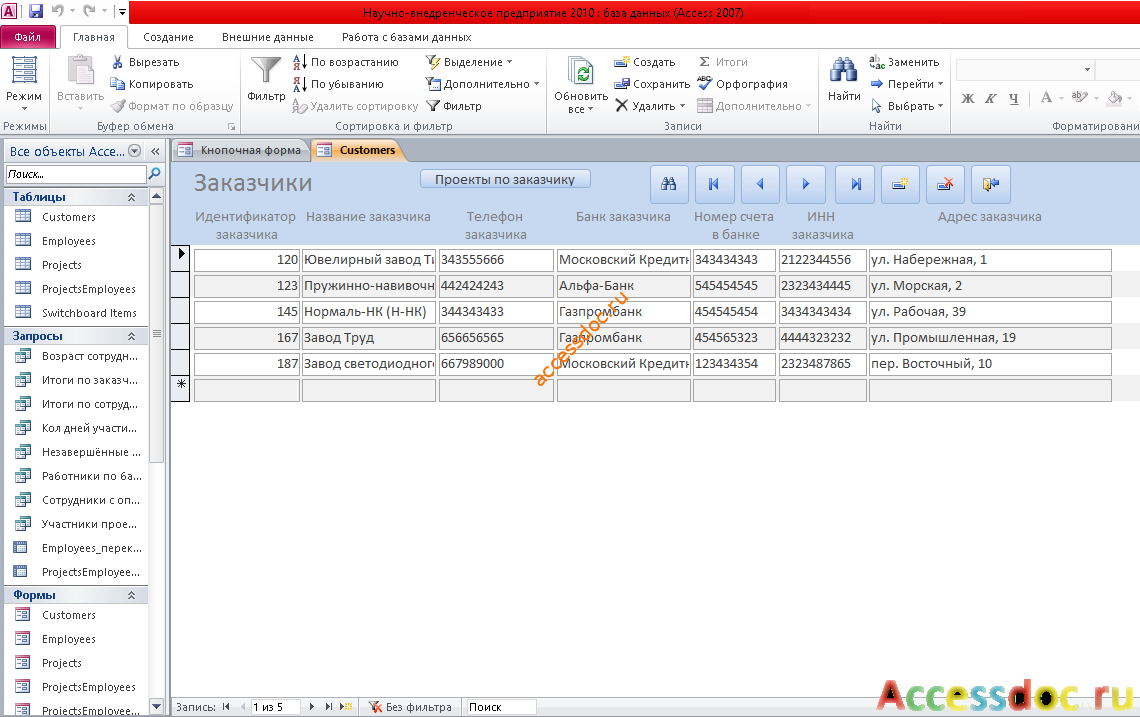Delete the record using the red X form button
Screen dimensions: 1140x717
(x=945, y=184)
